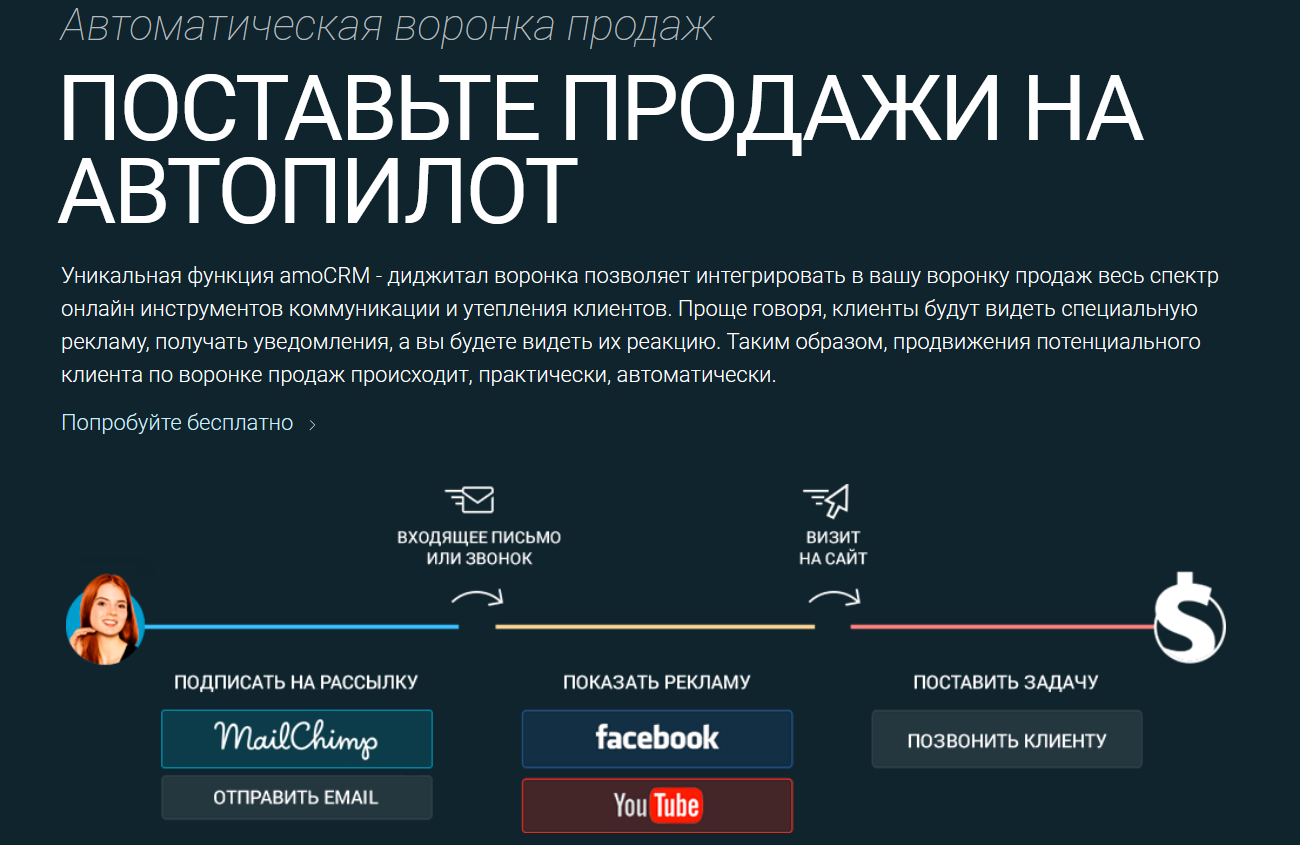1300x845 pixels.
Task: Click the paragraph starting "Уникальная функция amoCRM"
Action: click(x=640, y=326)
